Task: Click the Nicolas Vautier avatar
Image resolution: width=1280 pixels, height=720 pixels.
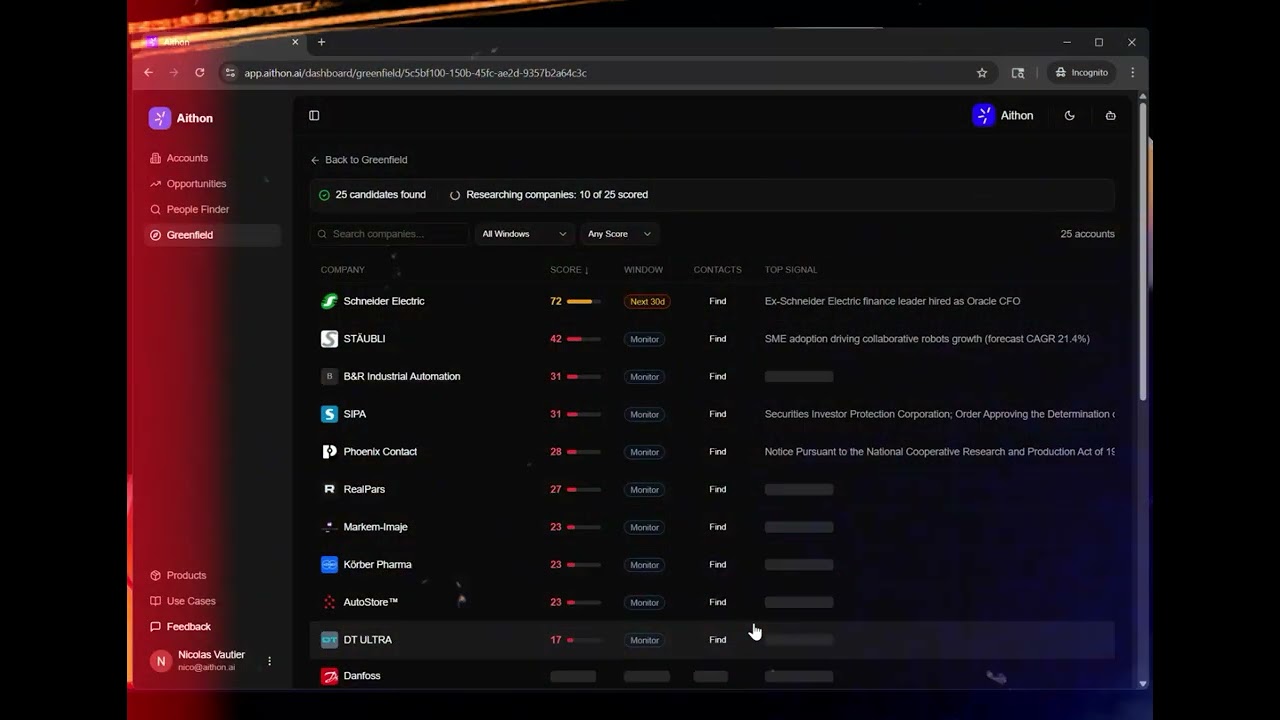Action: (x=161, y=661)
